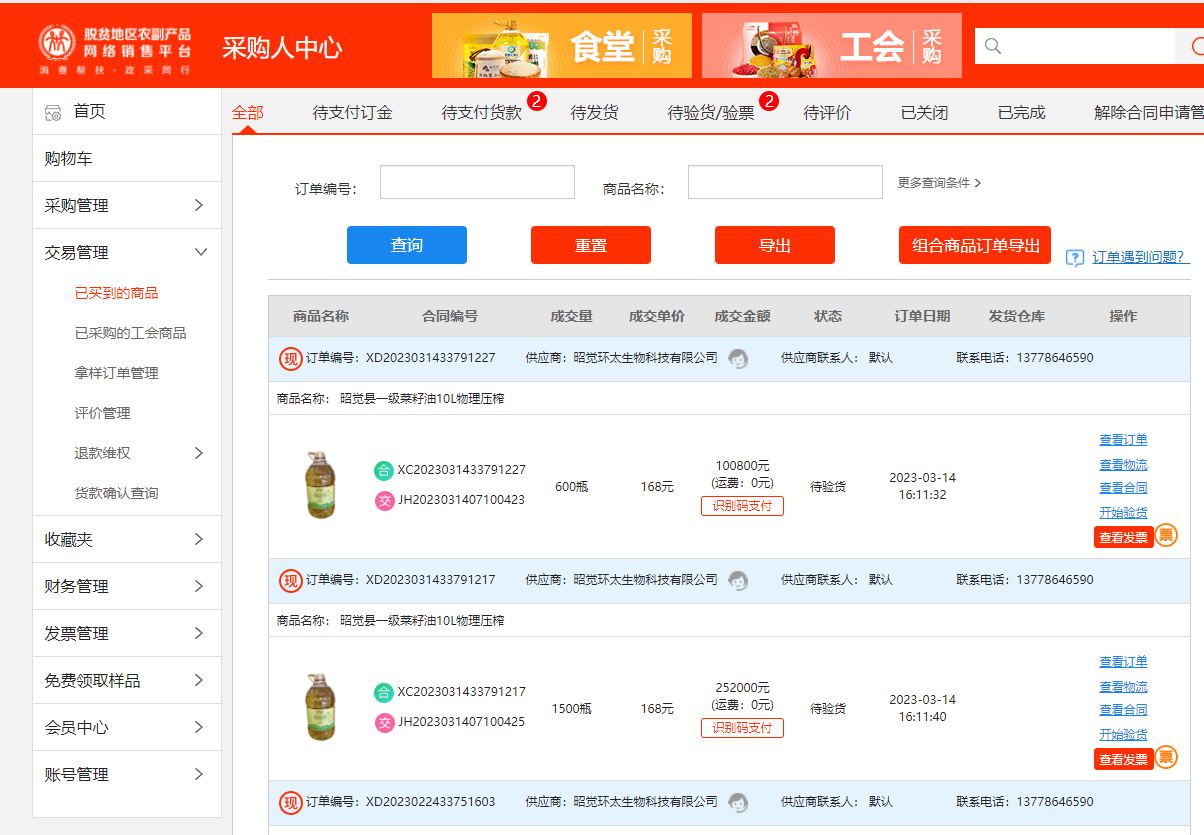Click into the 订单编号 input field
The image size is (1204, 835).
point(477,183)
